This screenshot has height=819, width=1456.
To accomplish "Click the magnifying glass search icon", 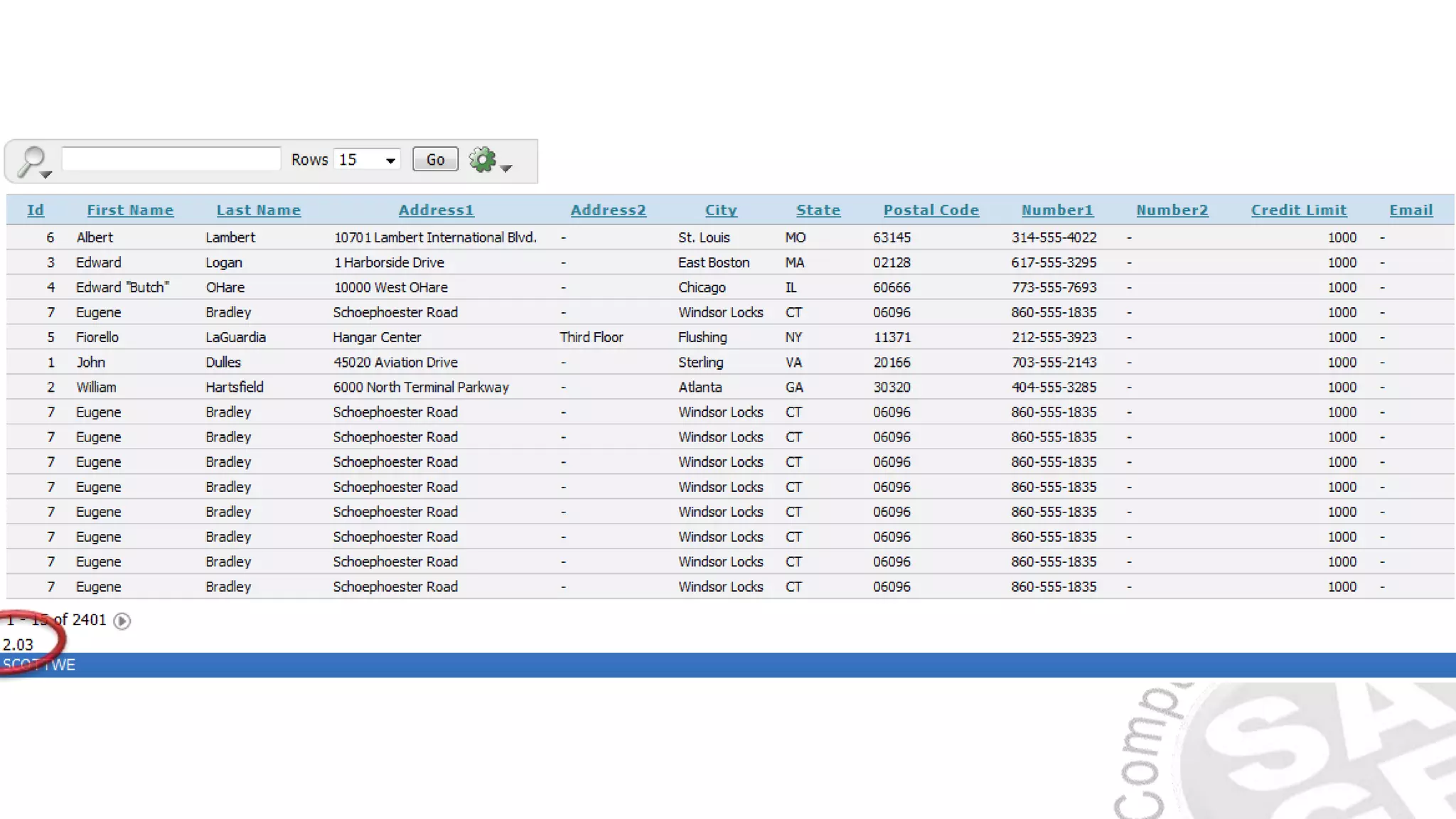I will 31,159.
